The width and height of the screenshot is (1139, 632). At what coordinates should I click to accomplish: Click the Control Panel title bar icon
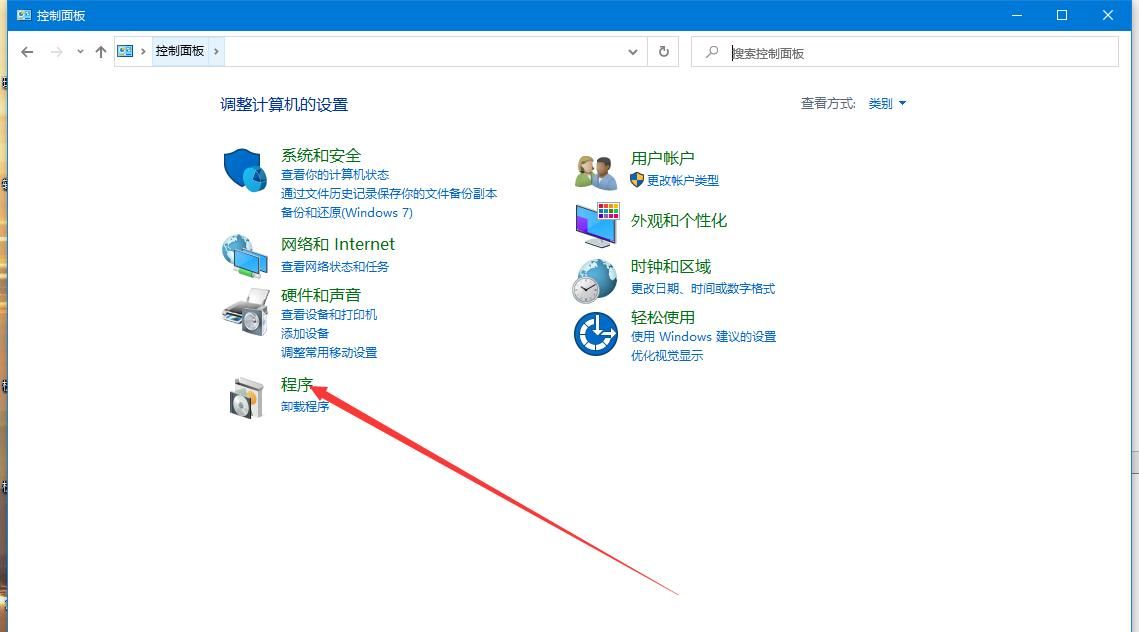(x=23, y=15)
